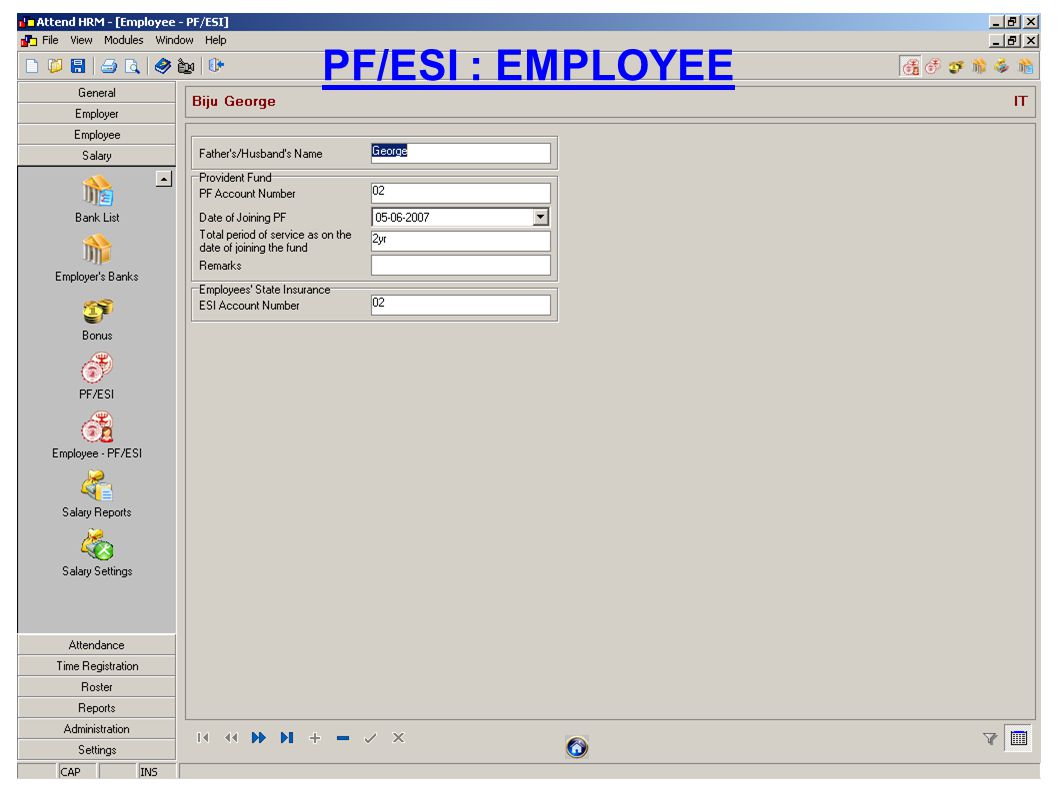Click the Father's/Husband's Name field
Image resolution: width=1058 pixels, height=793 pixels.
coord(461,153)
